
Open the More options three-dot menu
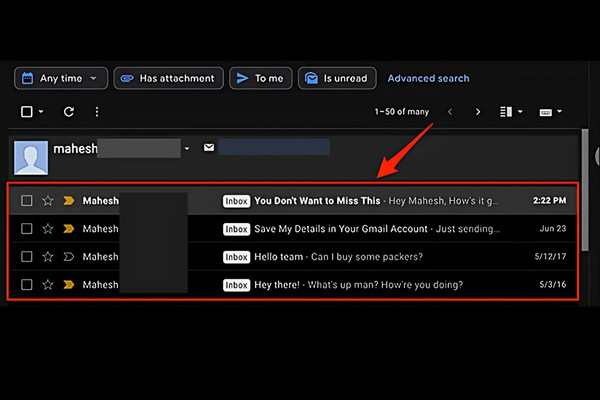tap(97, 112)
